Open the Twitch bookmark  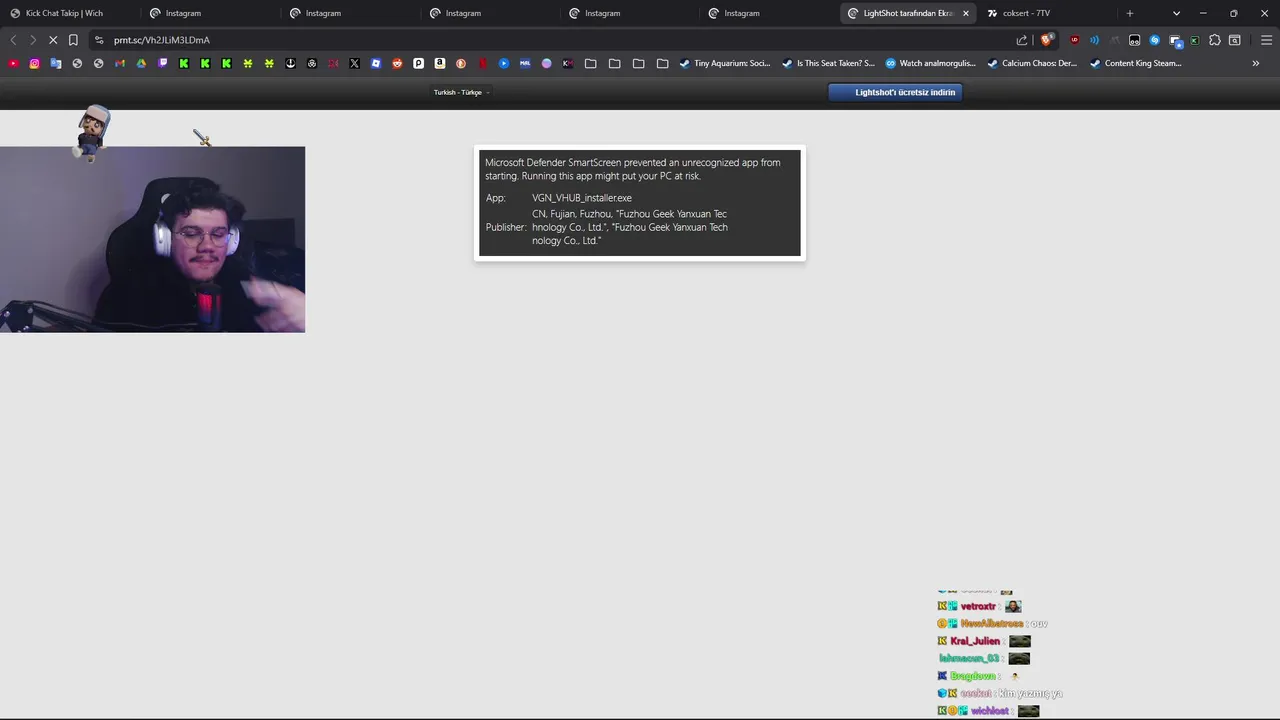[x=163, y=63]
